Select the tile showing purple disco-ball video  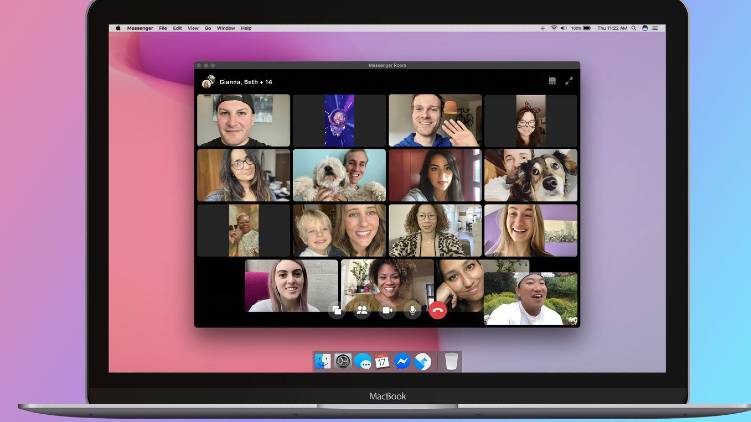339,120
